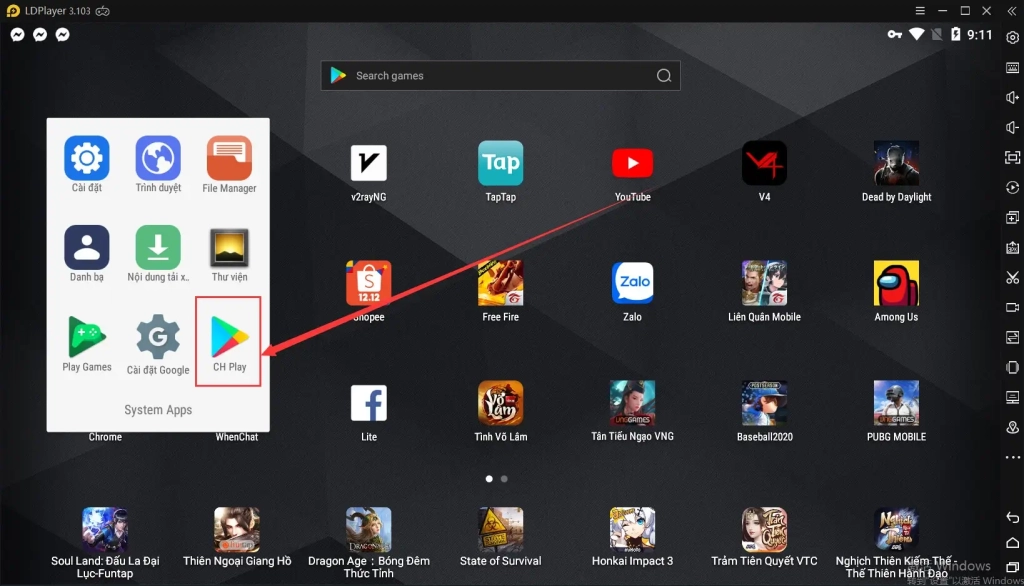Viewport: 1024px width, 586px height.
Task: Launch v2rayNG app
Action: [x=368, y=163]
